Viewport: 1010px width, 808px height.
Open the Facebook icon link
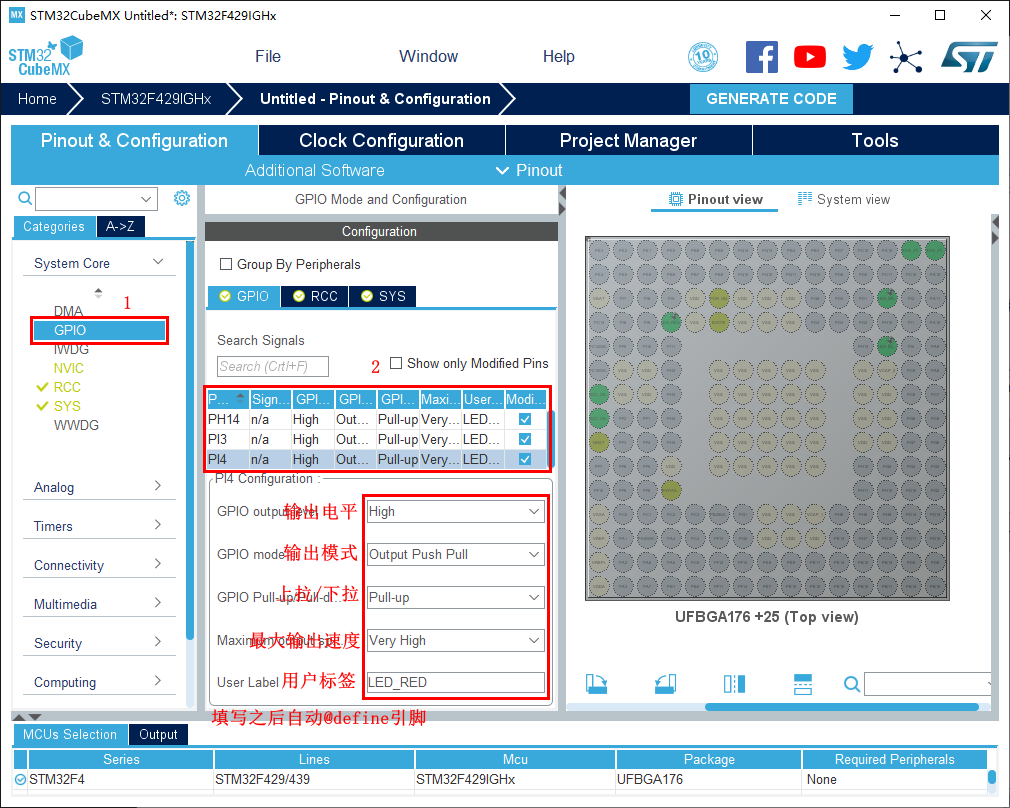(762, 57)
